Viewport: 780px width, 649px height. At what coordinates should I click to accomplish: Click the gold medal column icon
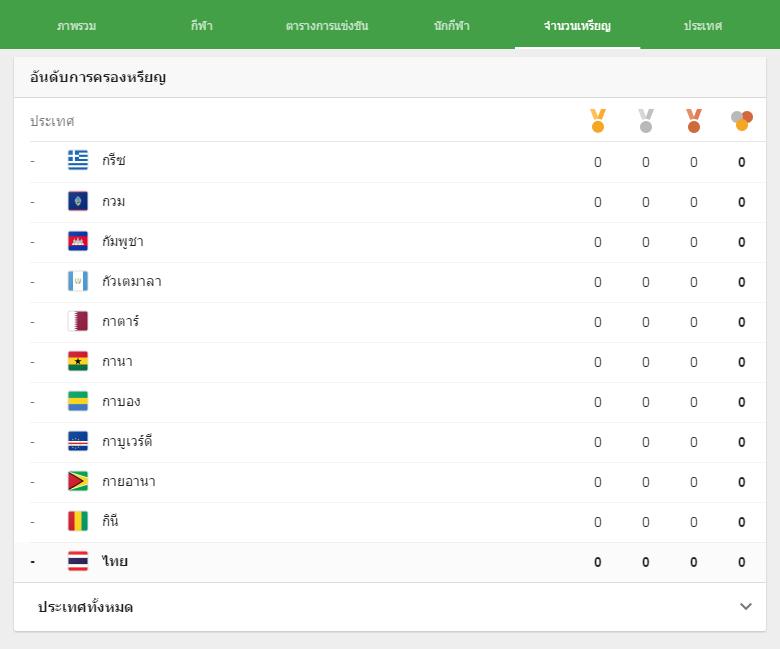pyautogui.click(x=597, y=121)
